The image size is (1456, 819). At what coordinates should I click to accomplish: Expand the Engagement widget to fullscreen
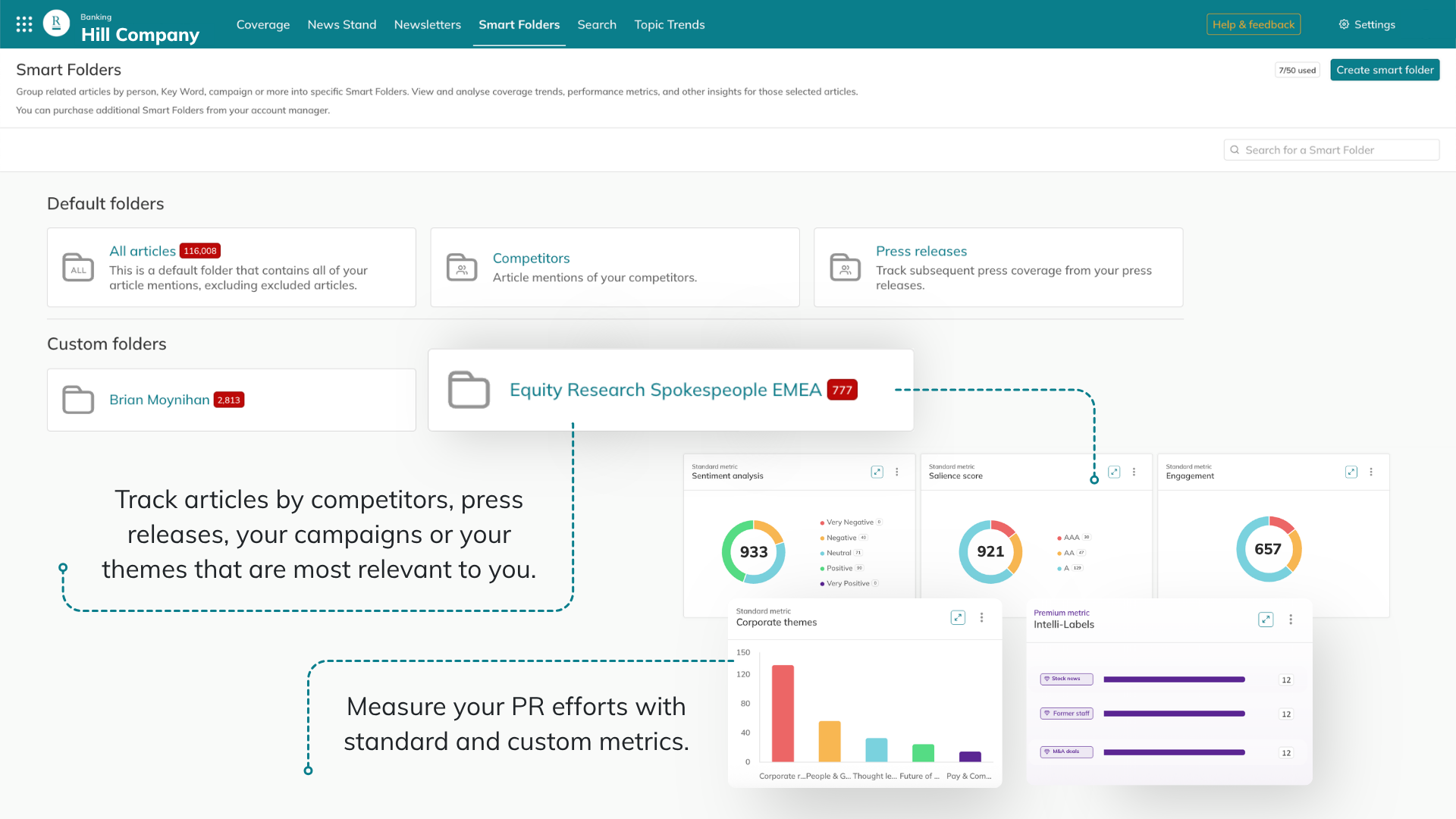pyautogui.click(x=1351, y=472)
